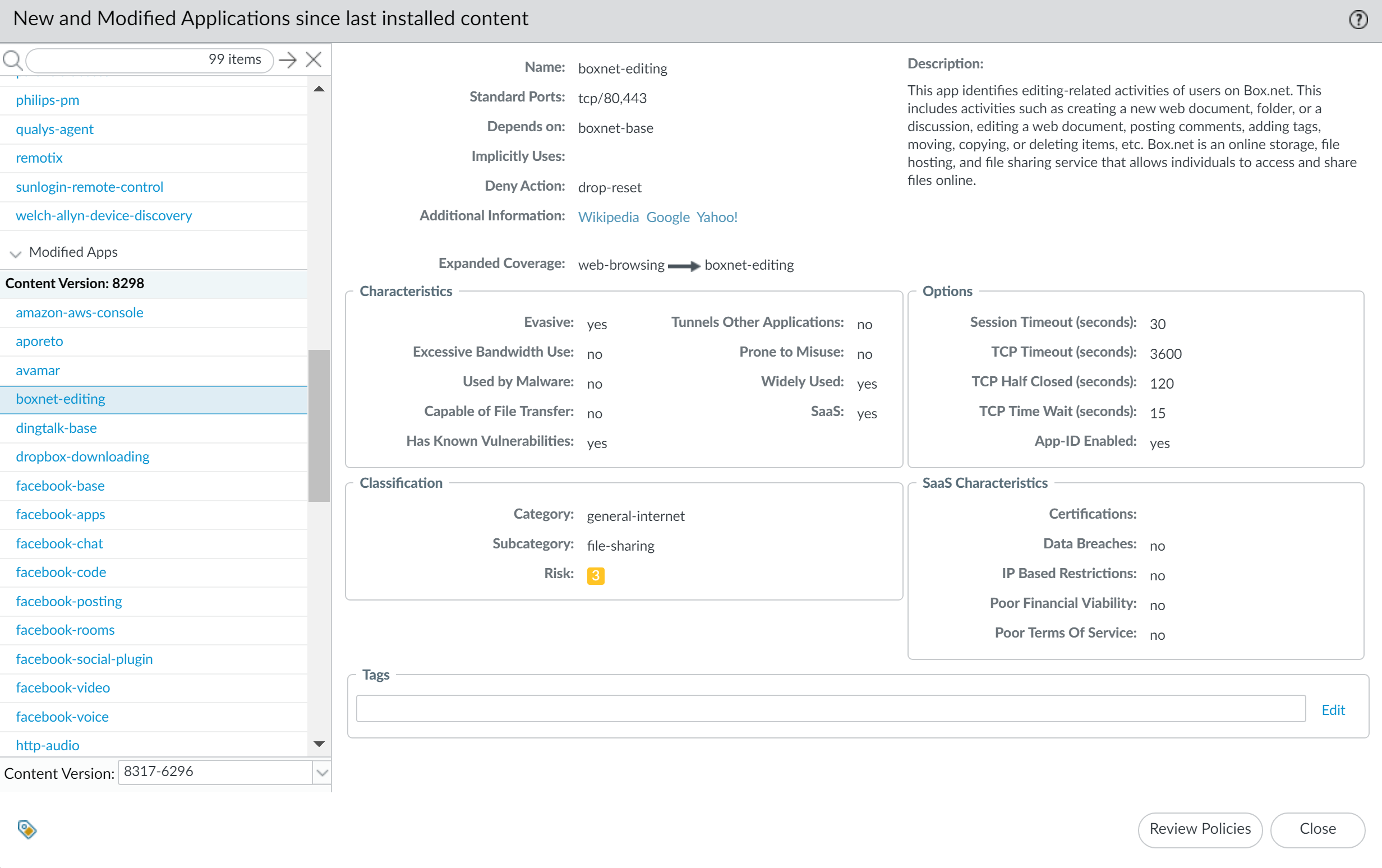This screenshot has height=868, width=1382.
Task: Clear the search with X icon
Action: tap(314, 59)
